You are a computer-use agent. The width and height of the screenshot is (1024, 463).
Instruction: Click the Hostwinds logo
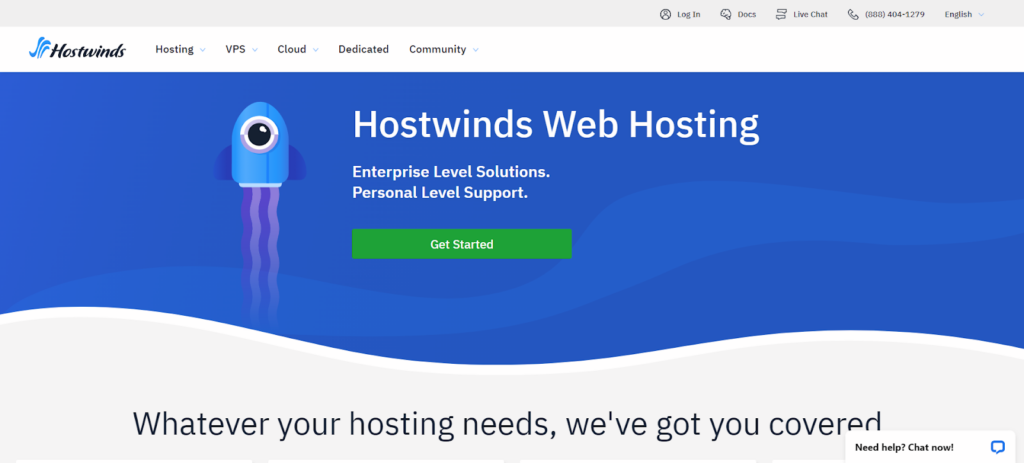[78, 48]
